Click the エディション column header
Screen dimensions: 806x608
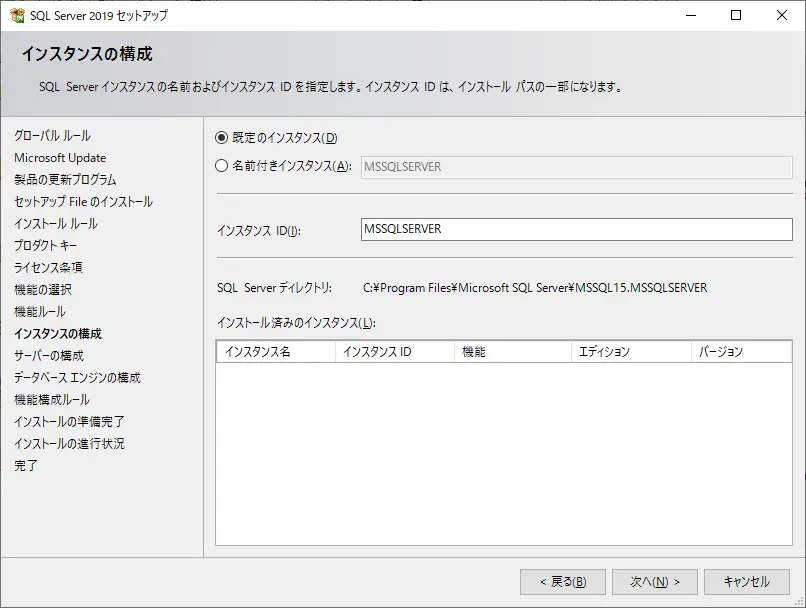[631, 352]
